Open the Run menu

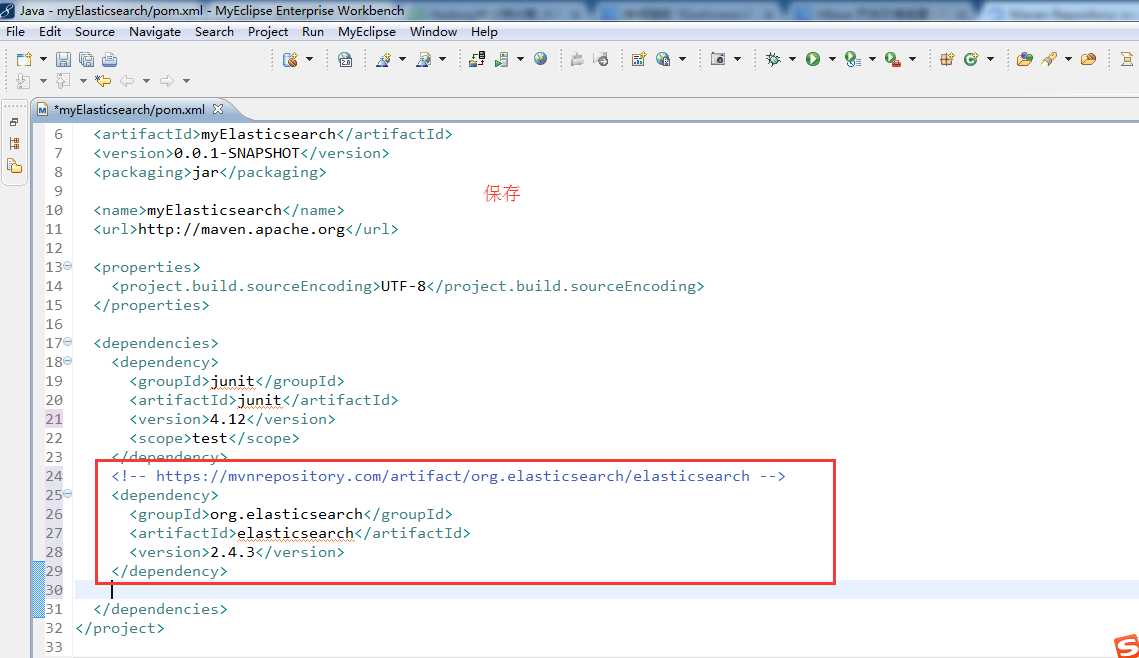313,32
